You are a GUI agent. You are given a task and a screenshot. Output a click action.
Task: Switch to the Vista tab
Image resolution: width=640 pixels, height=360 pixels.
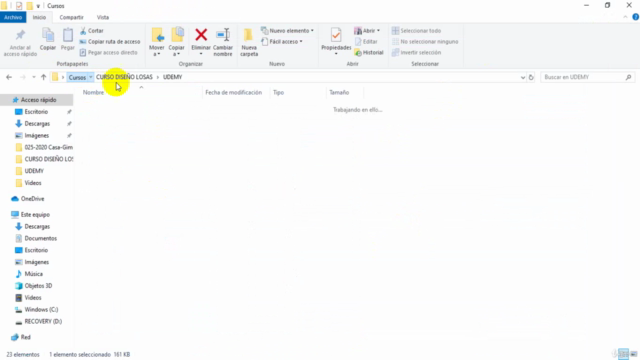pos(103,17)
